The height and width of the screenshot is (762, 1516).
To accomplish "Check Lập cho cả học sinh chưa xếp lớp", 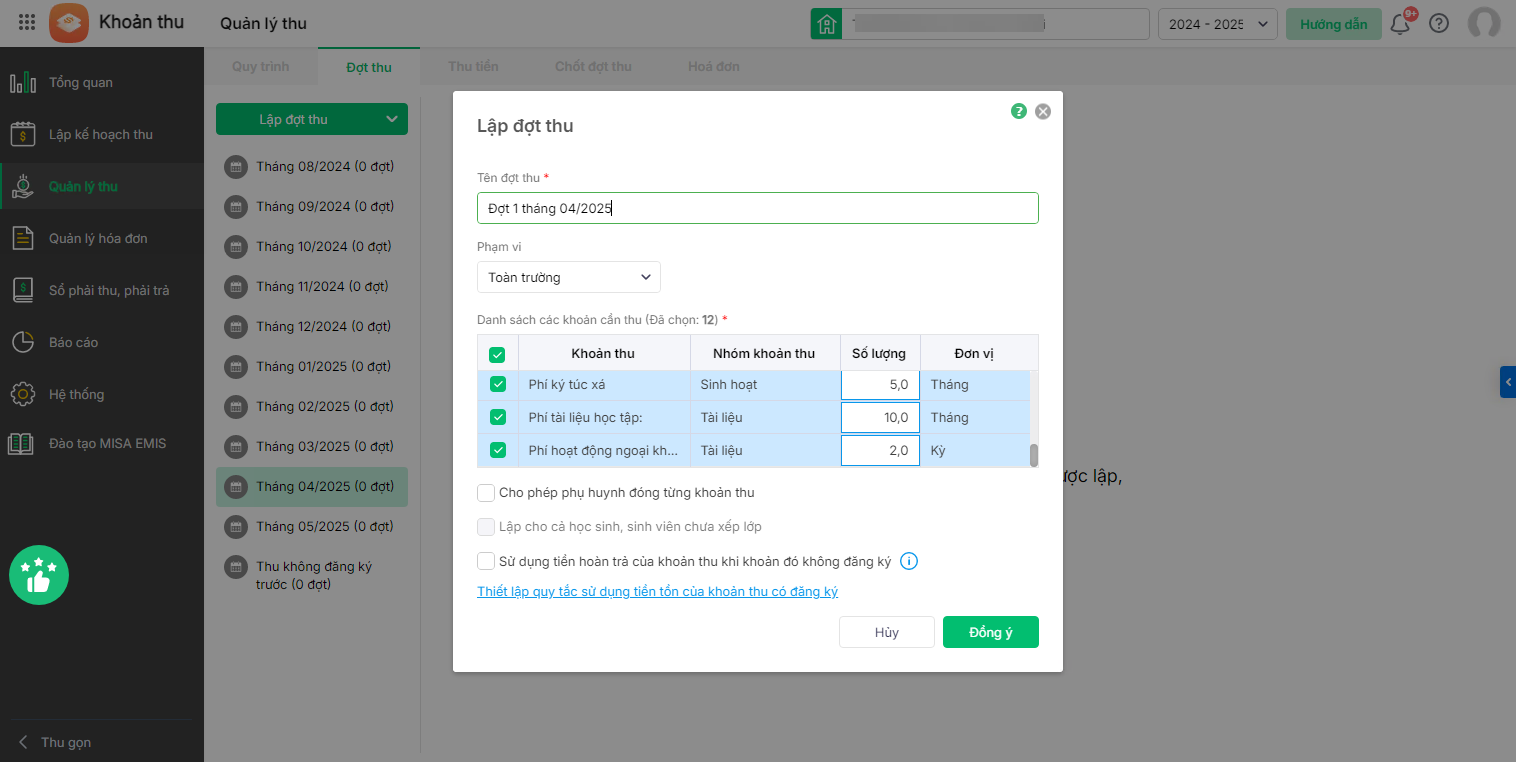I will point(486,527).
